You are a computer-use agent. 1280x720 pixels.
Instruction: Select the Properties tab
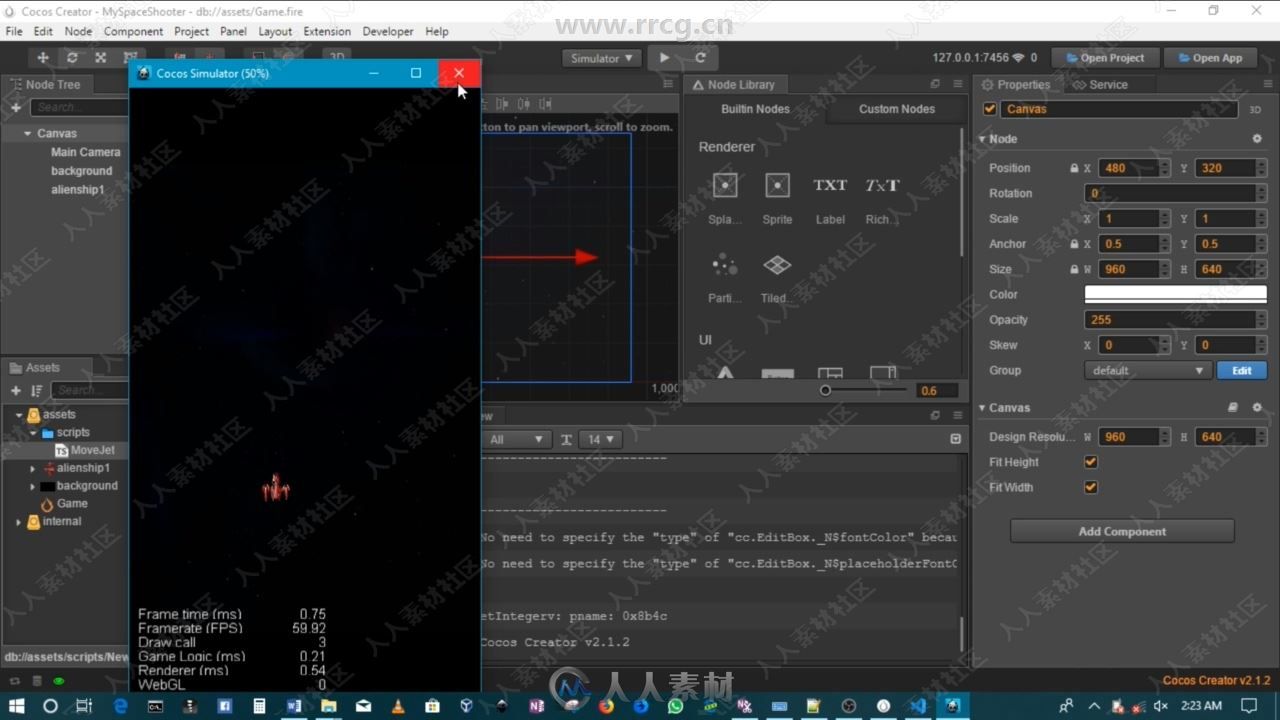pos(1015,85)
